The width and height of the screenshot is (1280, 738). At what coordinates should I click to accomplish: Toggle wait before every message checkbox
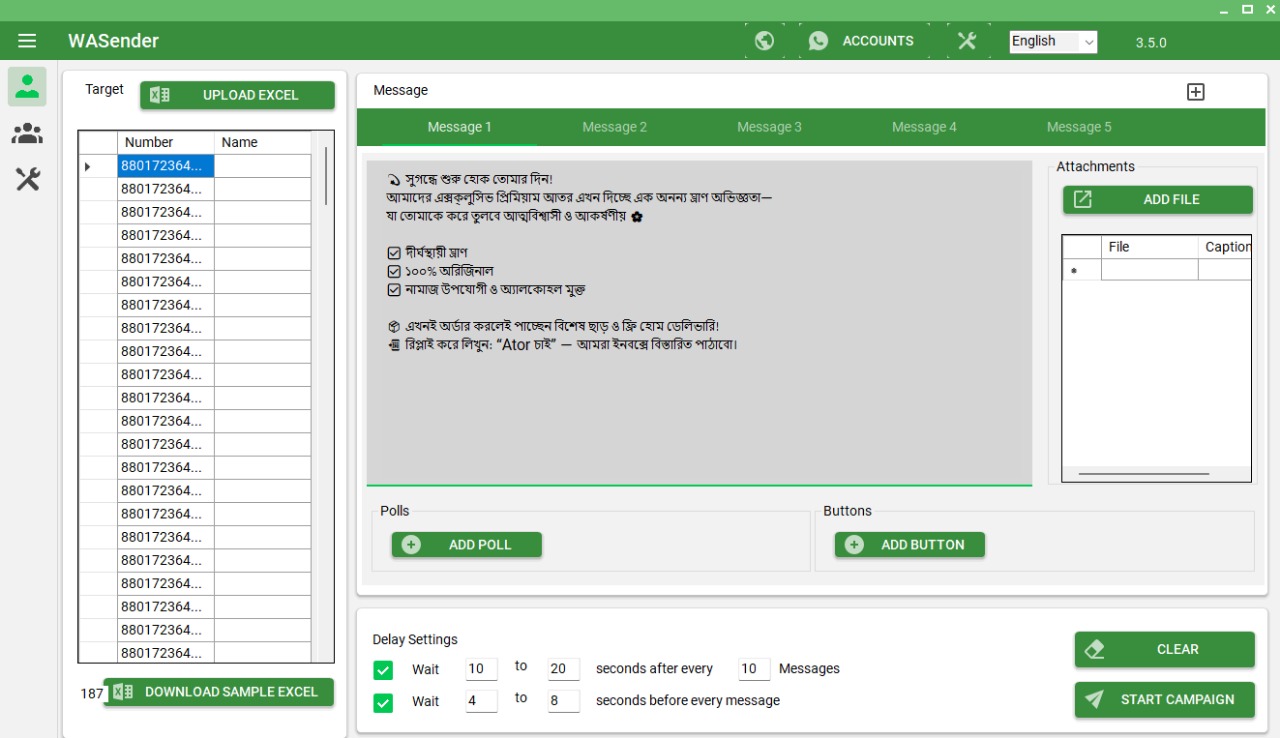[383, 702]
